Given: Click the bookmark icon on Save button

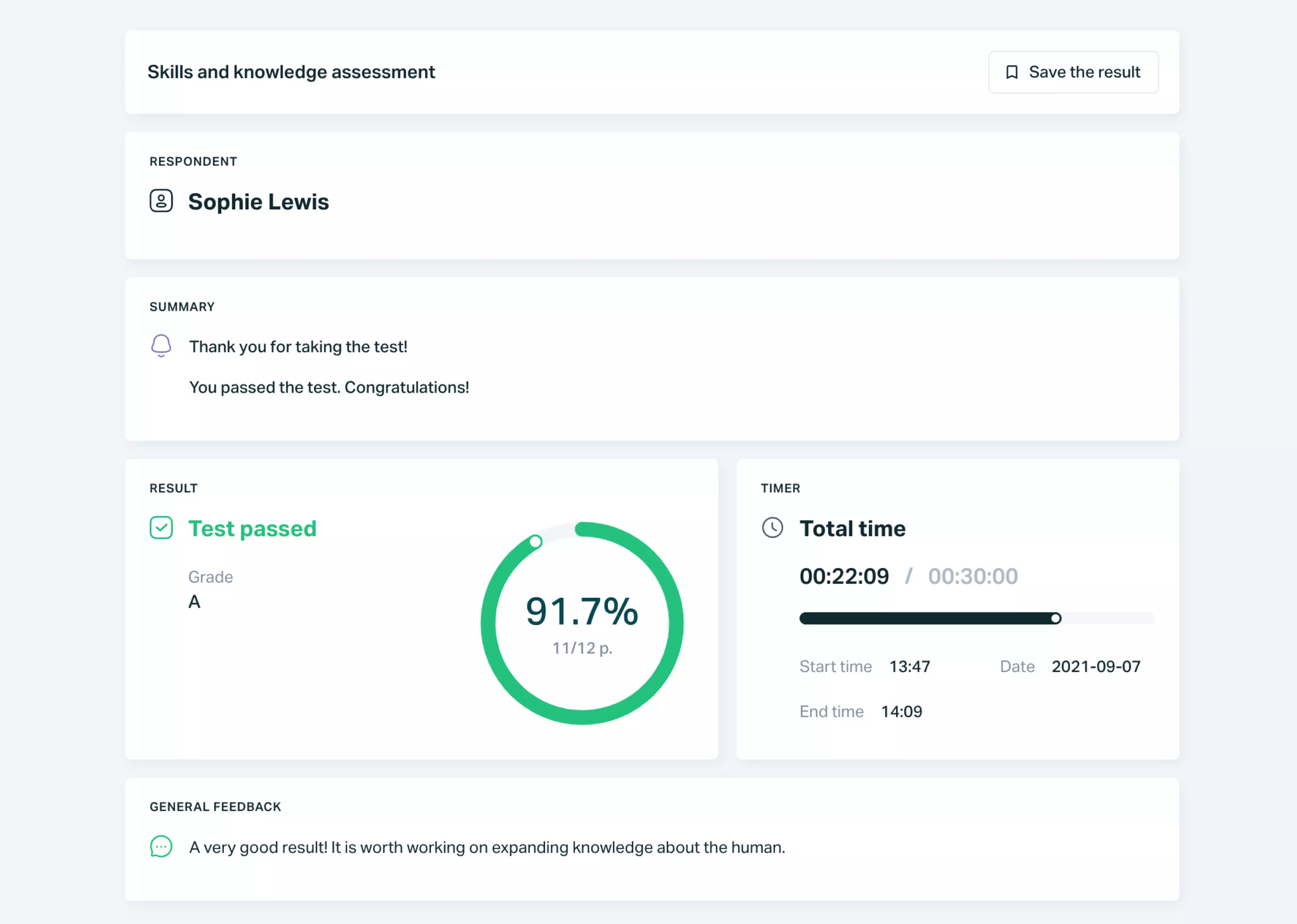Looking at the screenshot, I should tap(1013, 72).
